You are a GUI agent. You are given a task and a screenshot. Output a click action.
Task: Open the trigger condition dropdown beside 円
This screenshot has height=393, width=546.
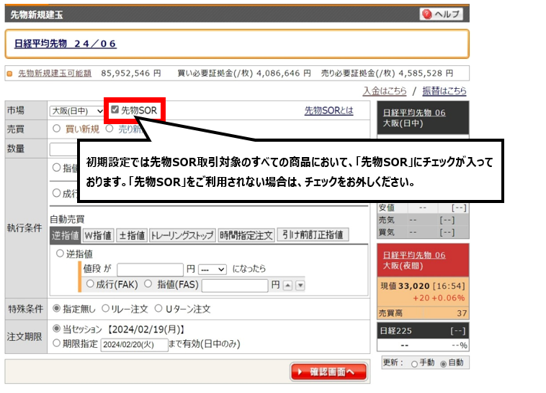pyautogui.click(x=212, y=269)
